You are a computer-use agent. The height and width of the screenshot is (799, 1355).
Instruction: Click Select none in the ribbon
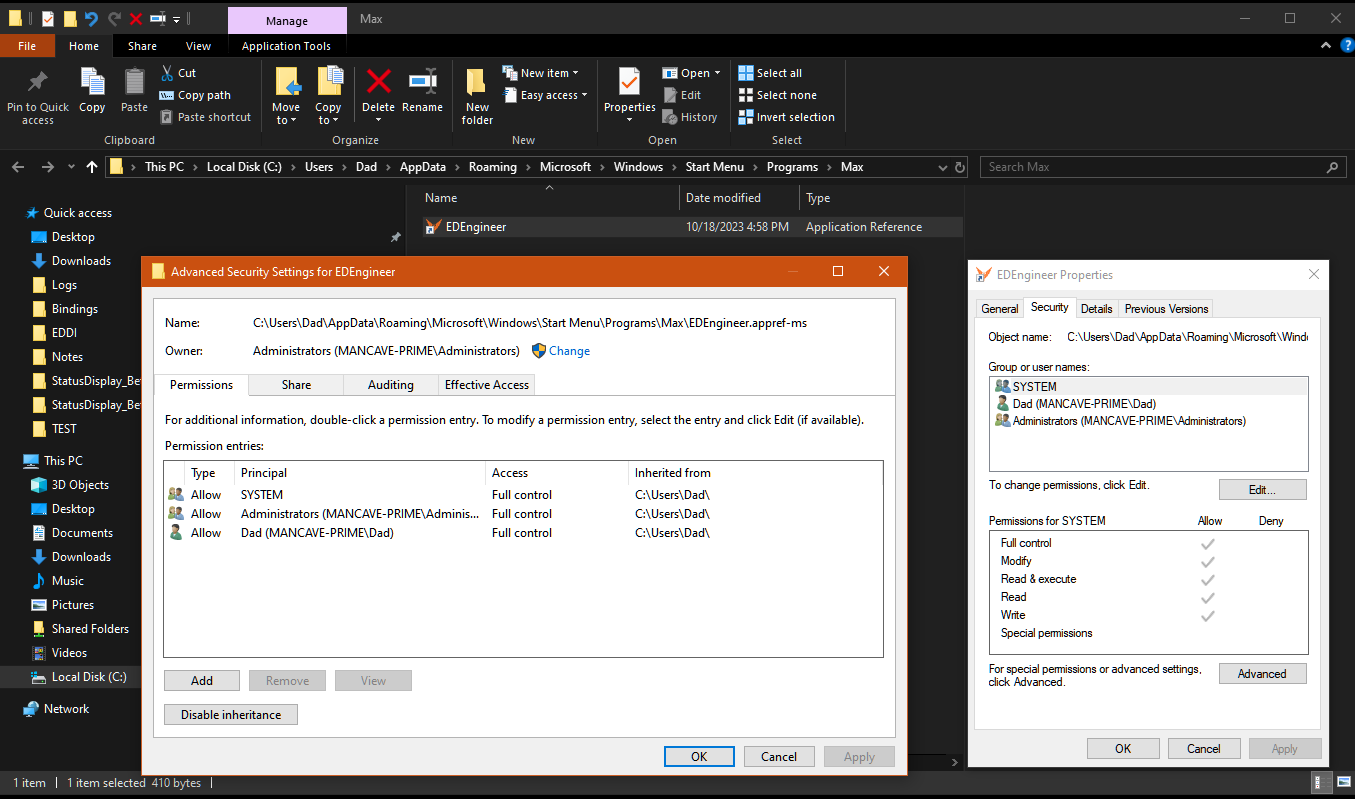[777, 95]
